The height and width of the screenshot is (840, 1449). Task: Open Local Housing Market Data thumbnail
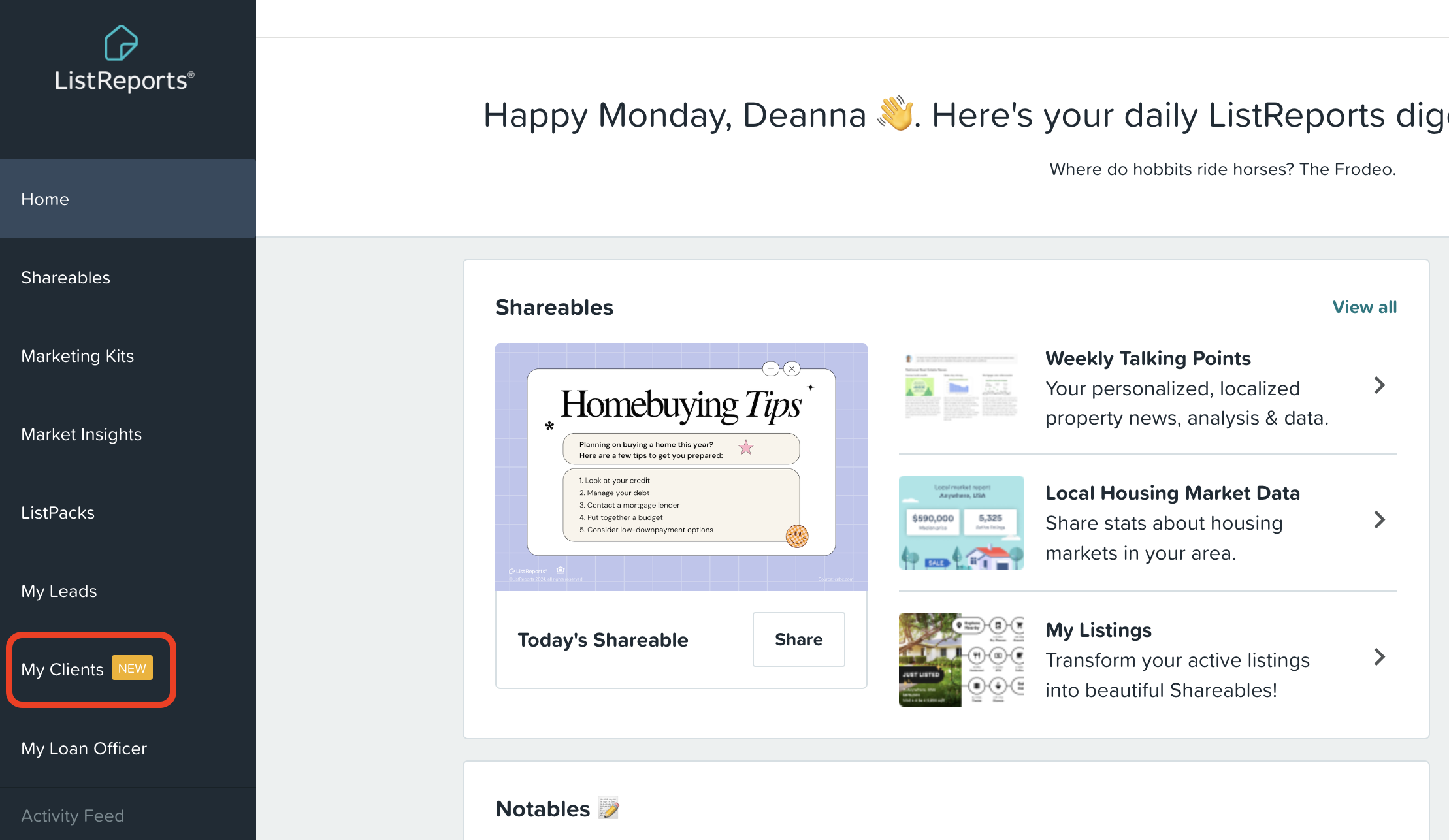tap(961, 522)
